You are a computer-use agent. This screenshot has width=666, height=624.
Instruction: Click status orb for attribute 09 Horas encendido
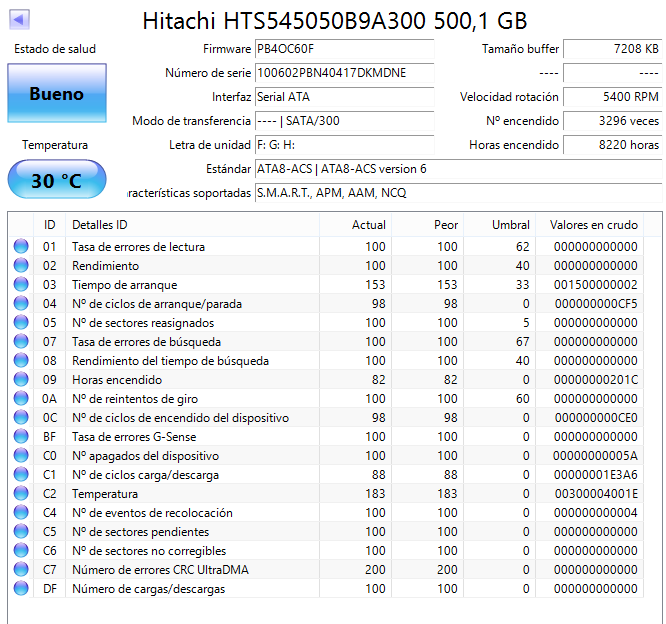click(21, 379)
